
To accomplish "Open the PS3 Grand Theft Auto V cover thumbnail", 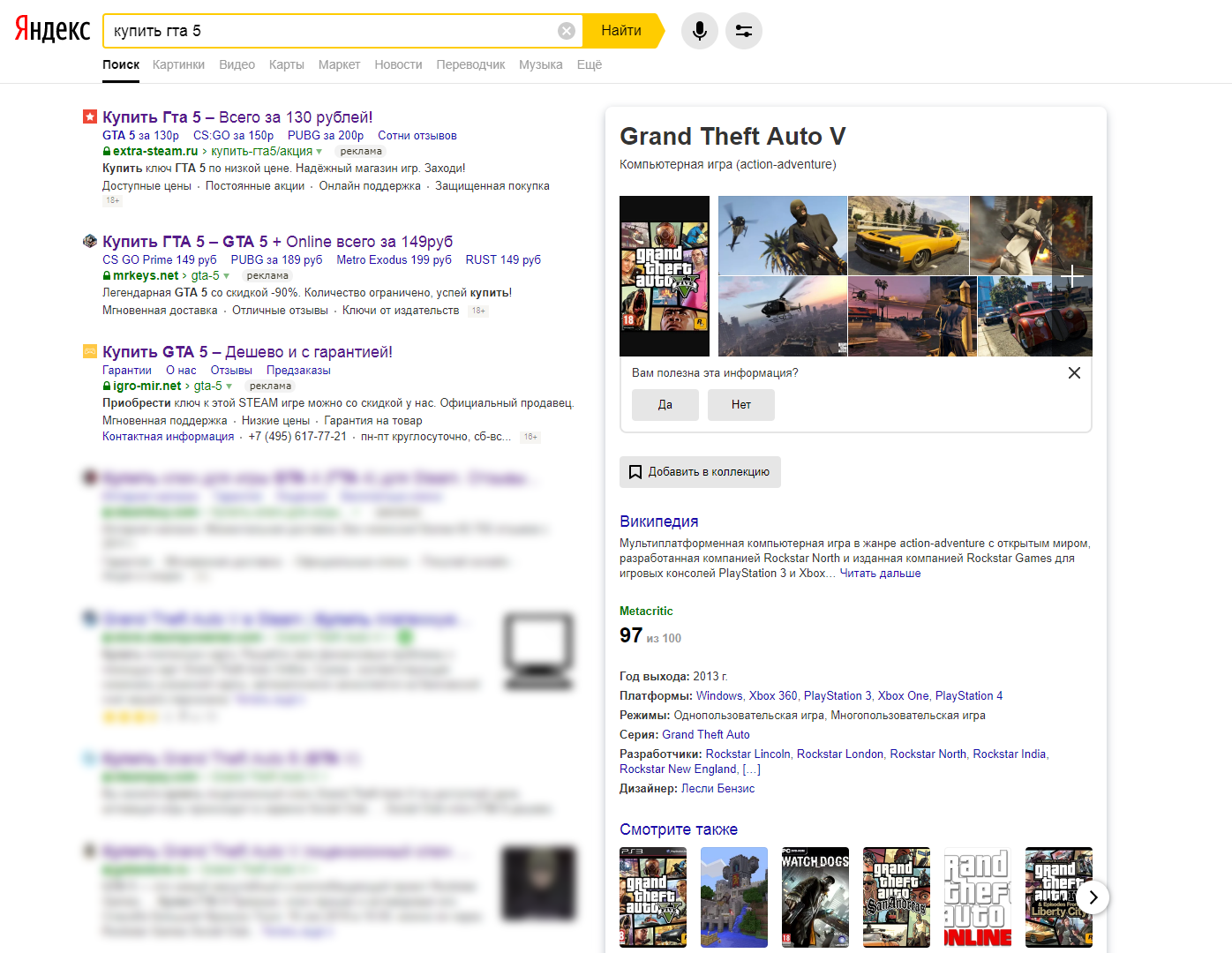I will (653, 897).
